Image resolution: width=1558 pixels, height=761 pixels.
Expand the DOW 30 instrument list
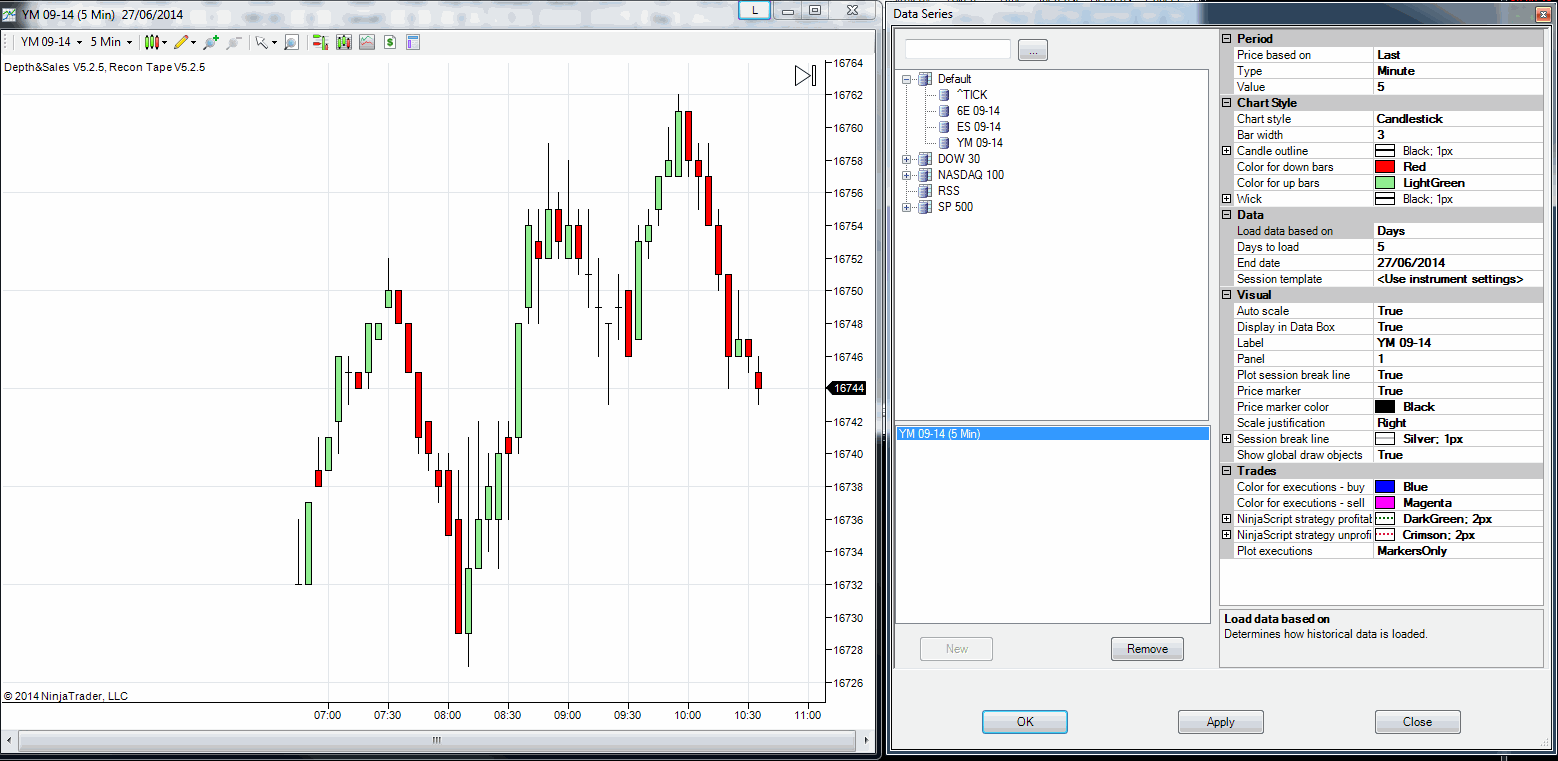(907, 159)
